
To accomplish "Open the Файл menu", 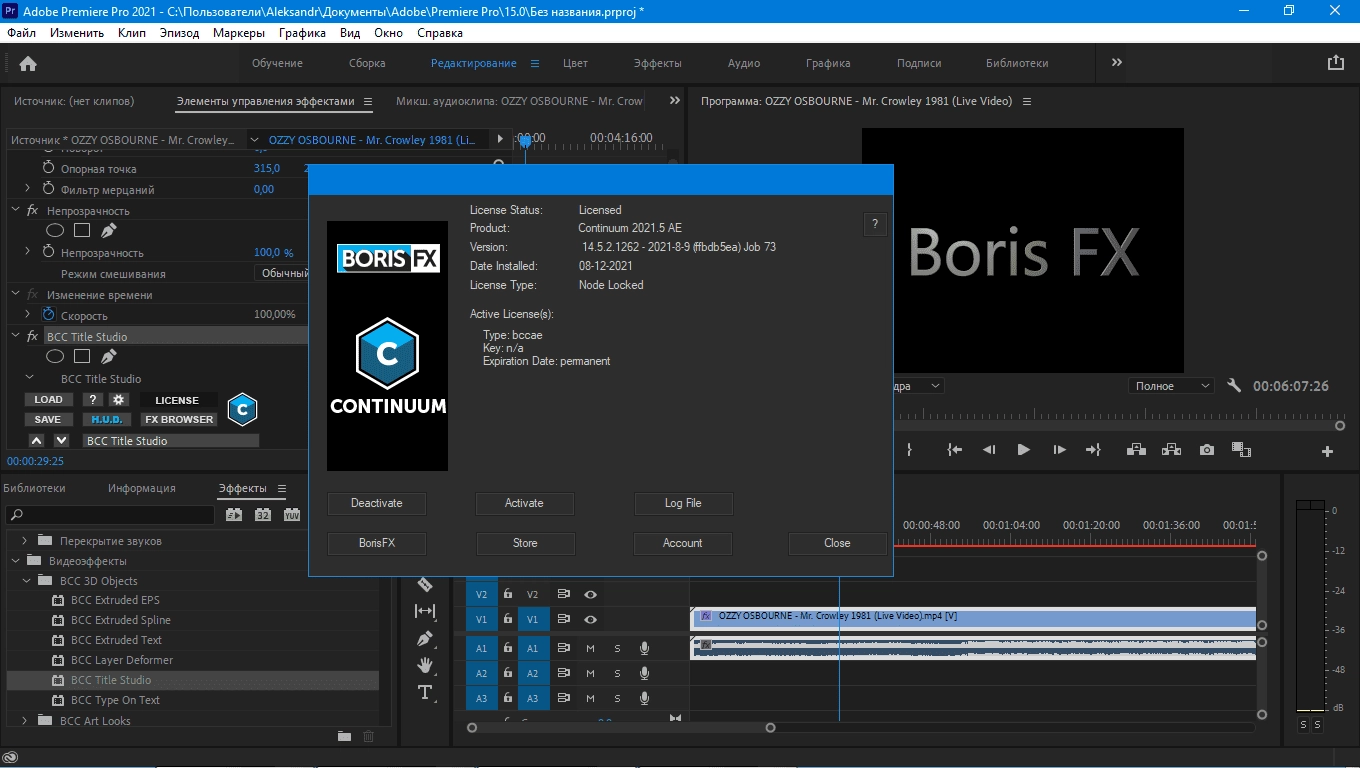I will [x=21, y=33].
